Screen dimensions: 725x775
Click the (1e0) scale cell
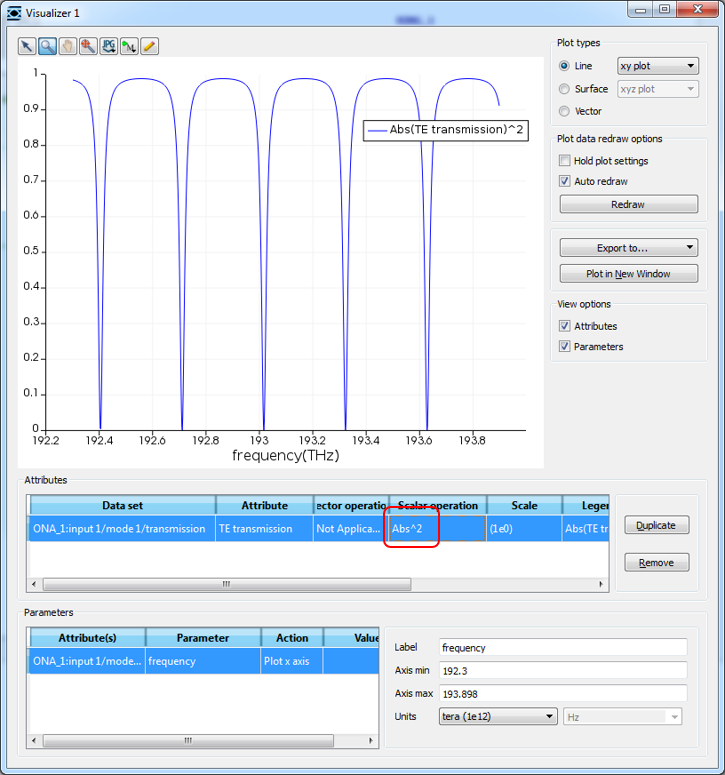click(524, 528)
